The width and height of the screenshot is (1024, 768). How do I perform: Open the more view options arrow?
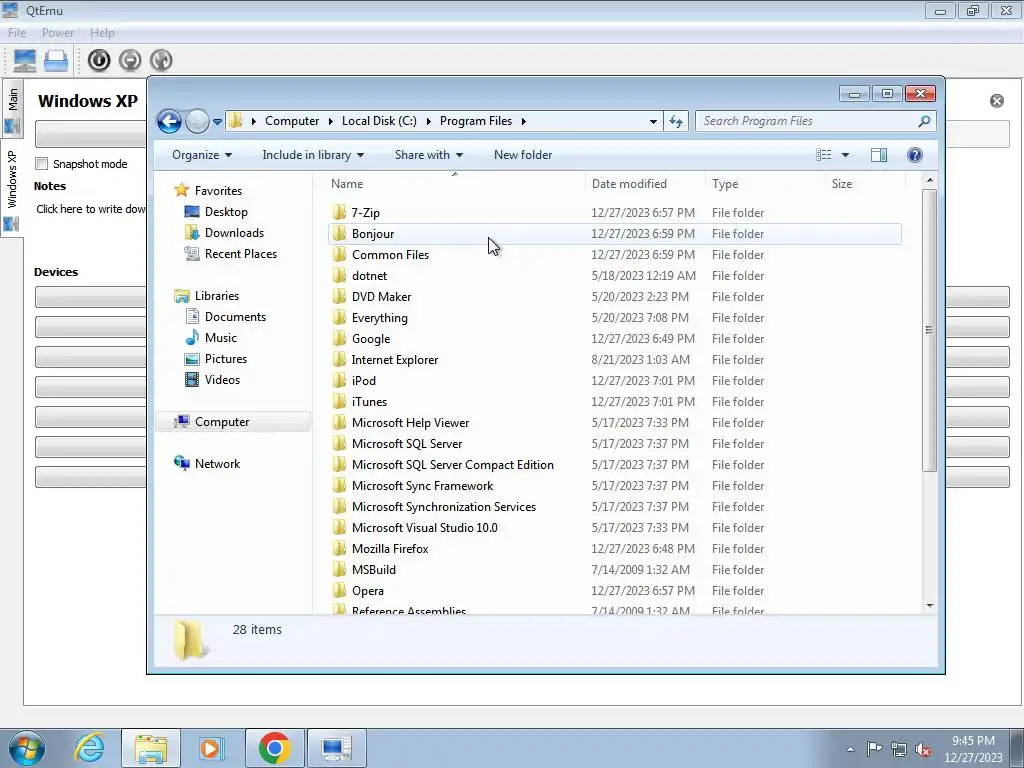845,155
